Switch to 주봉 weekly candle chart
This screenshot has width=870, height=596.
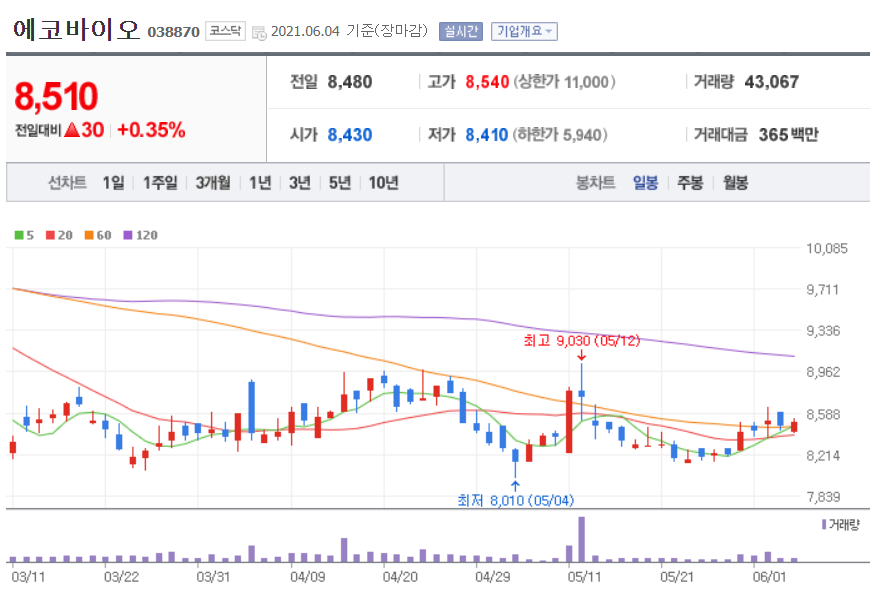coord(690,183)
